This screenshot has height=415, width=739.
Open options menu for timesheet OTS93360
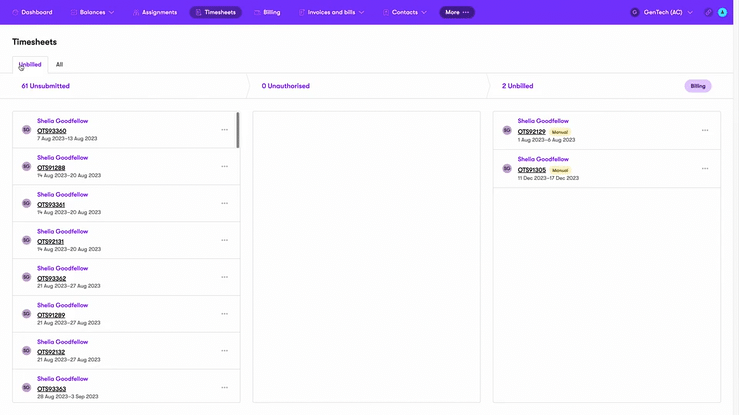(225, 130)
